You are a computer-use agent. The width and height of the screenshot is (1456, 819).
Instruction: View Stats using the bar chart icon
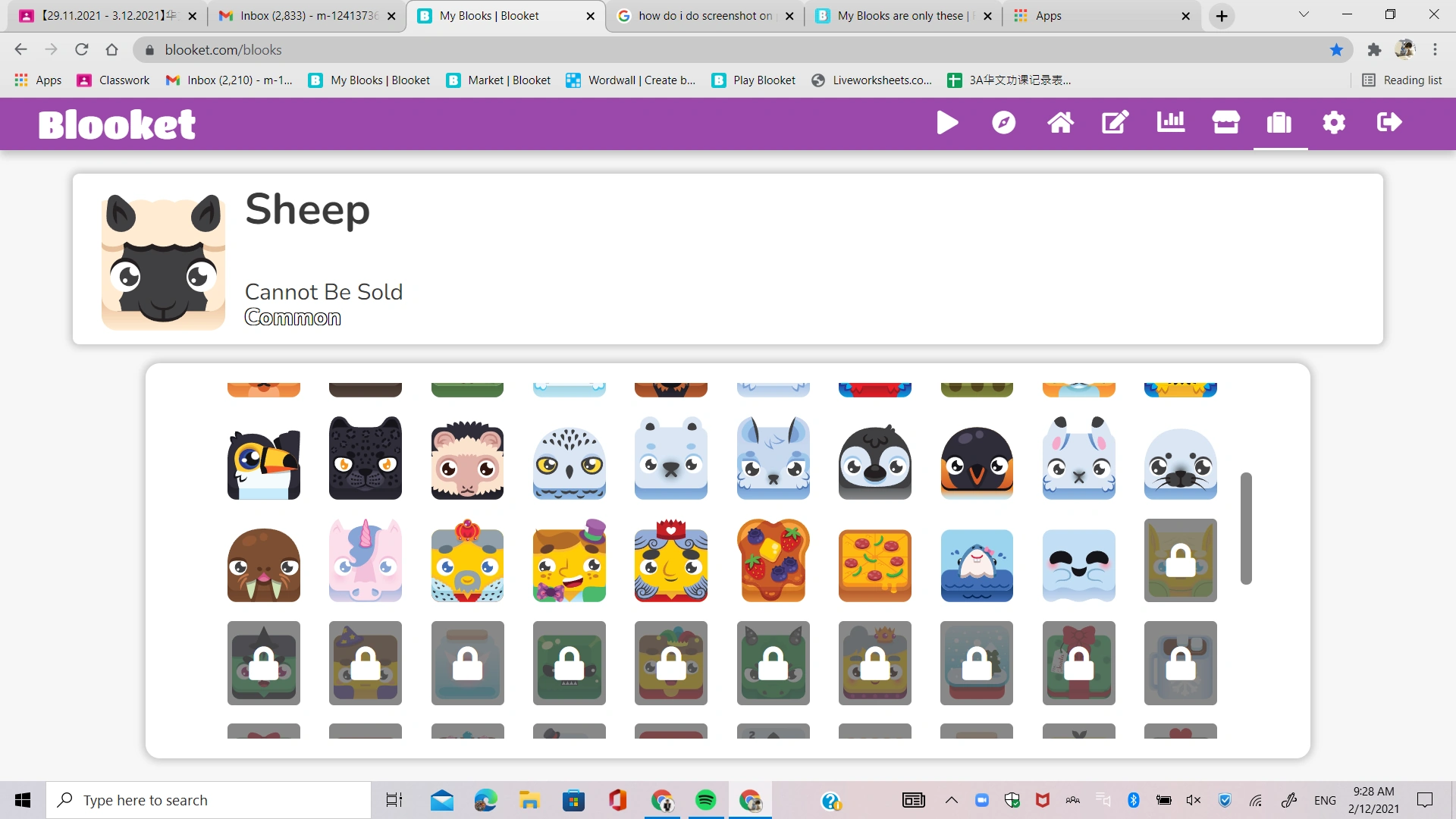[x=1169, y=122]
